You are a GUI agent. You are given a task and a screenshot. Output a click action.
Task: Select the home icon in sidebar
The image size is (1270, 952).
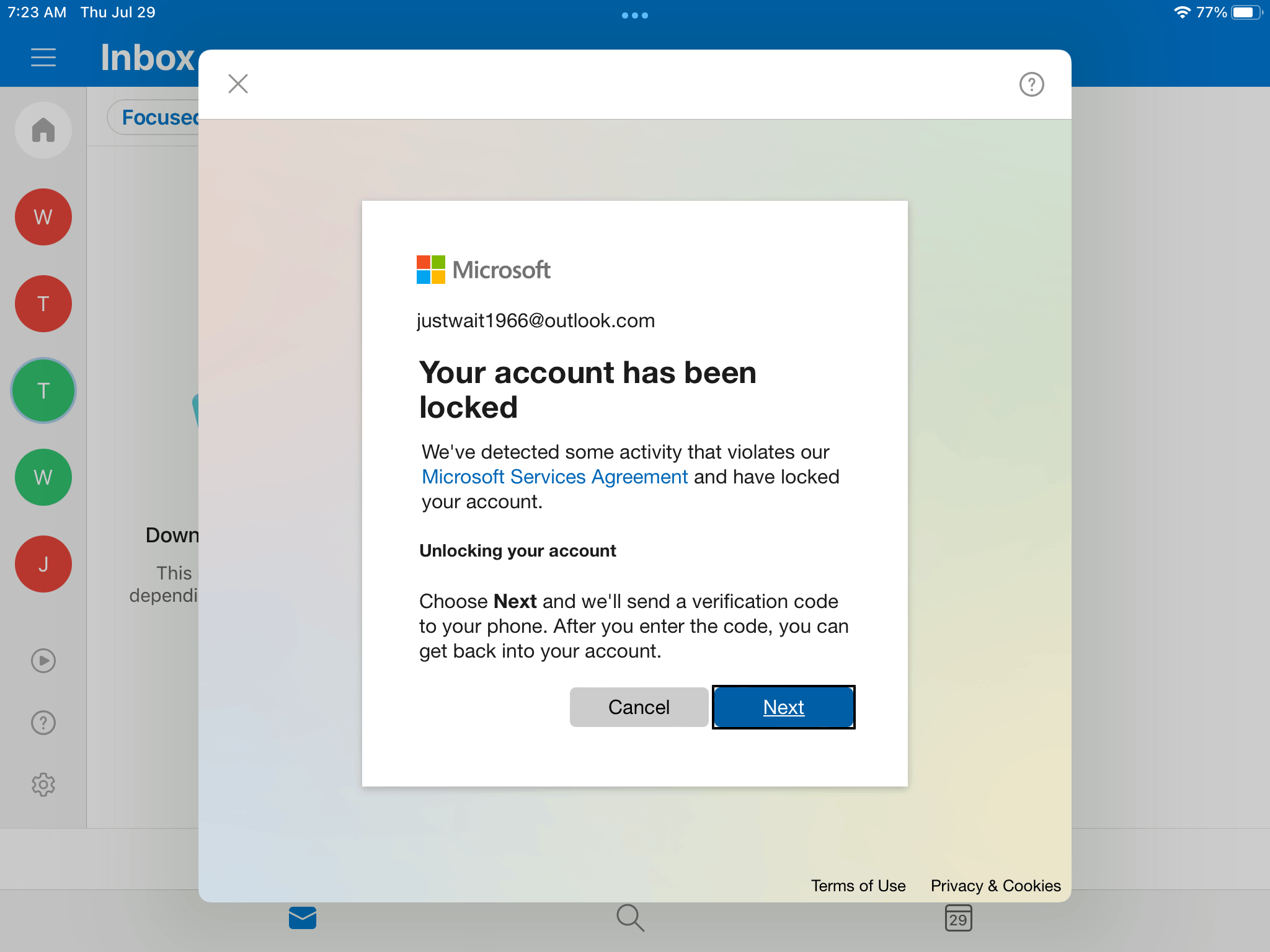44,129
